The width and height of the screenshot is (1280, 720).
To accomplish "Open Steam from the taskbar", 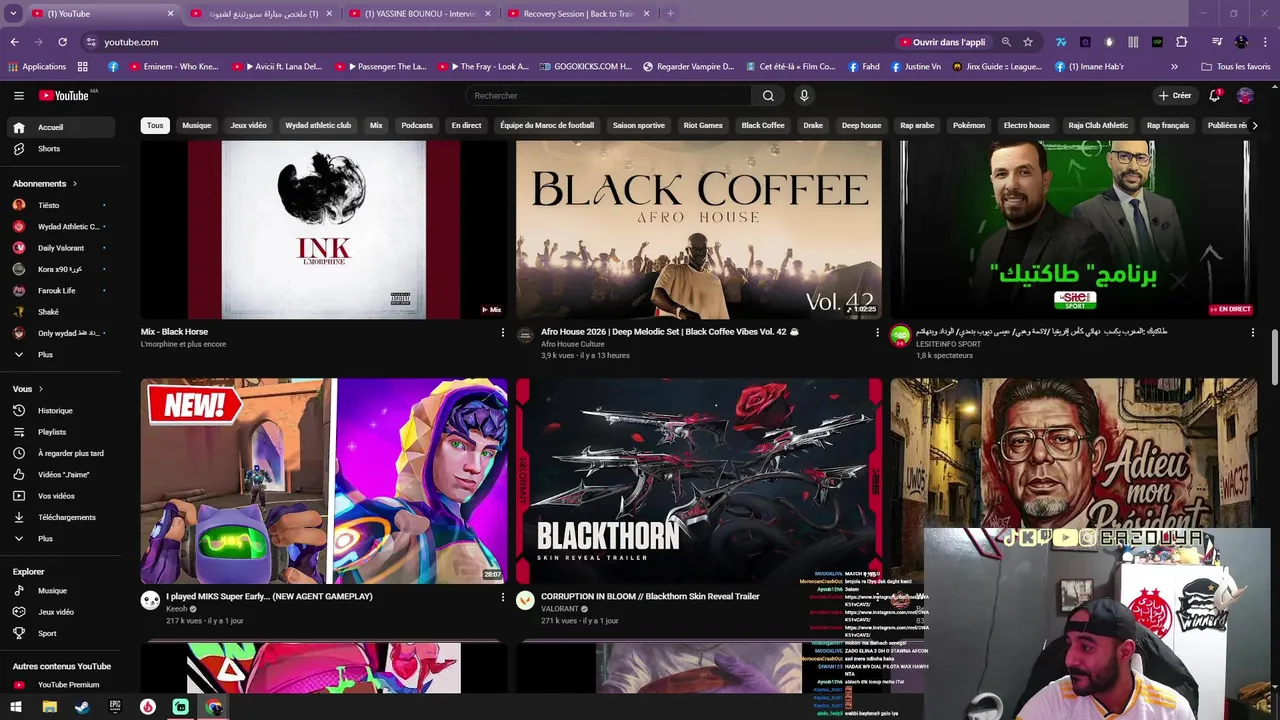I will coord(81,707).
